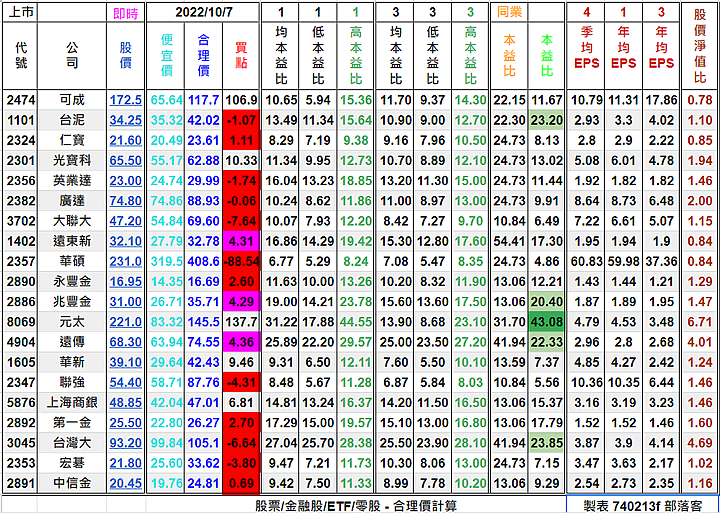Select the magenta 4.31 buy point cell for 遠東新
720x513 pixels.
[x=241, y=241]
